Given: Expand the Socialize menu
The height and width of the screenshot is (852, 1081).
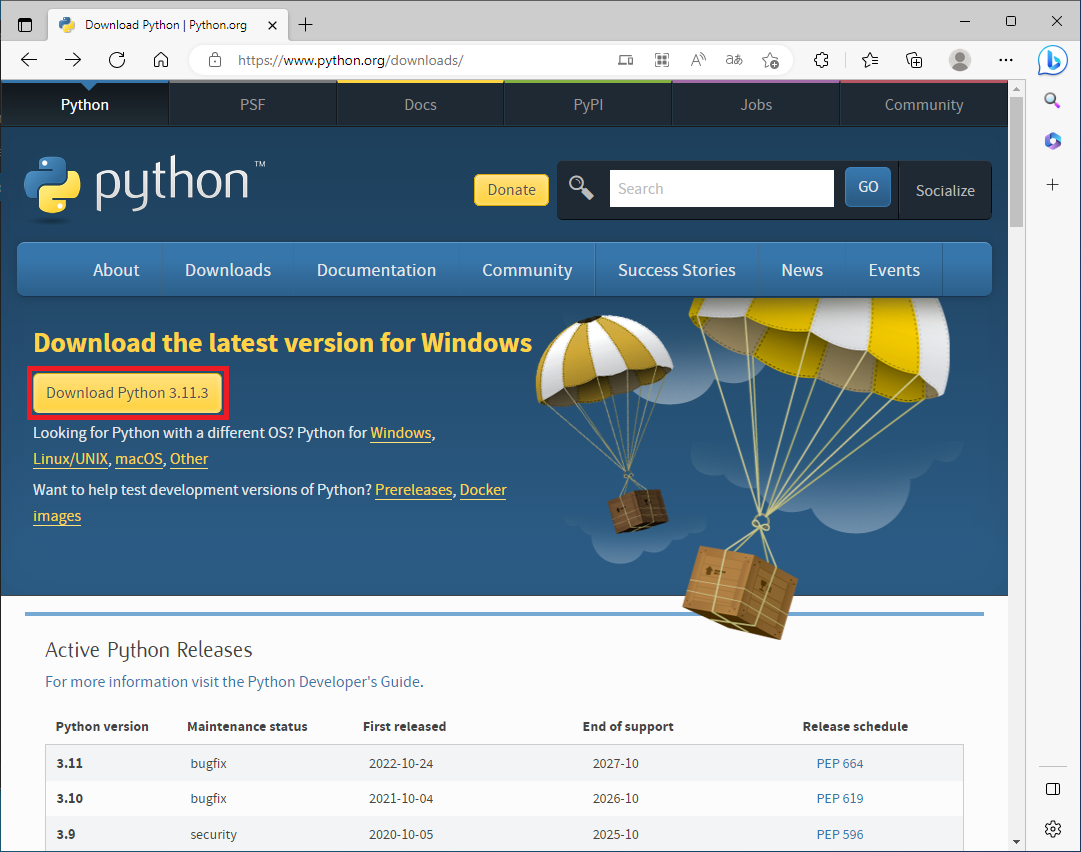Looking at the screenshot, I should 945,190.
